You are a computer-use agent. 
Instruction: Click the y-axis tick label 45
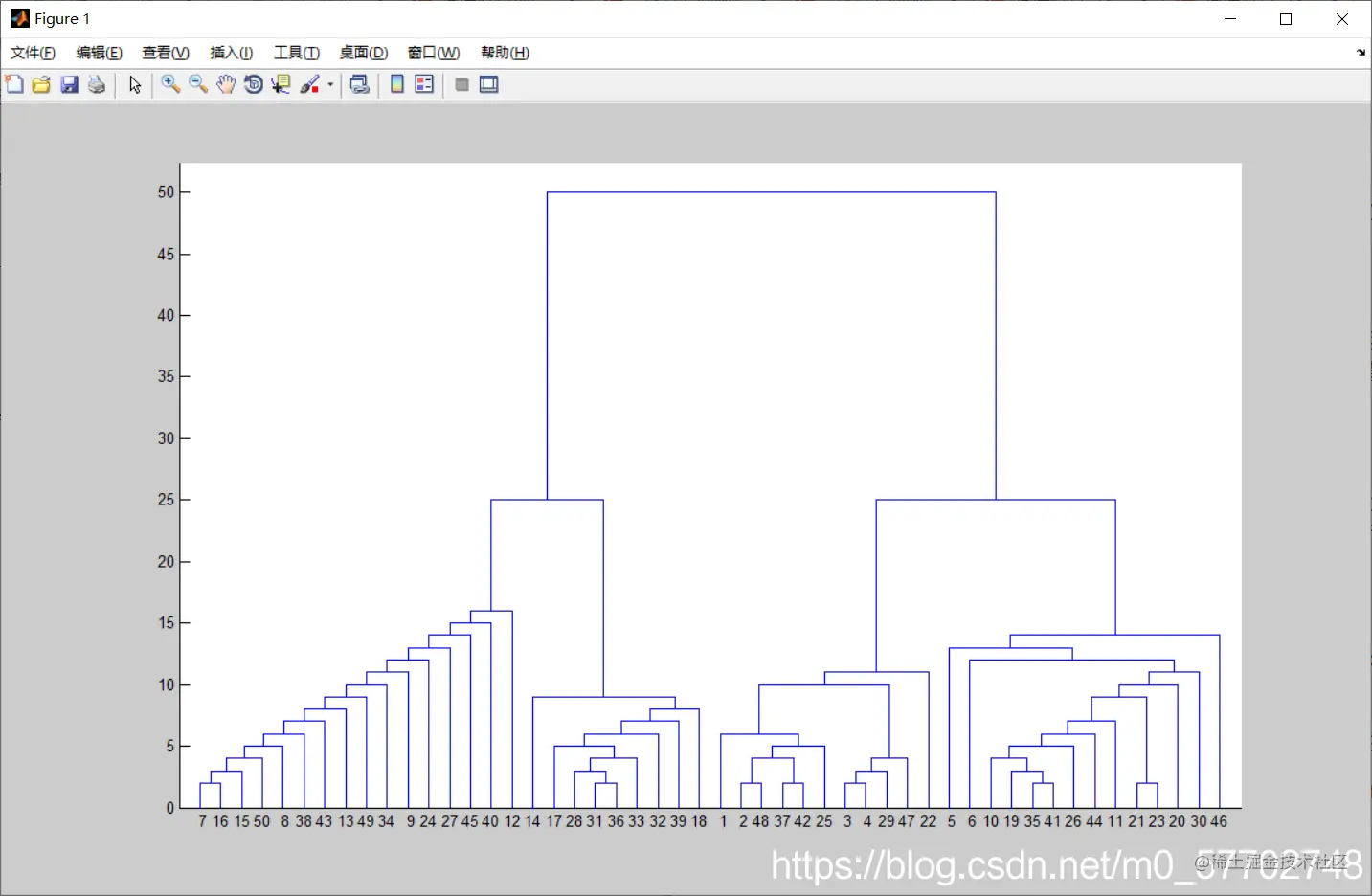point(167,254)
